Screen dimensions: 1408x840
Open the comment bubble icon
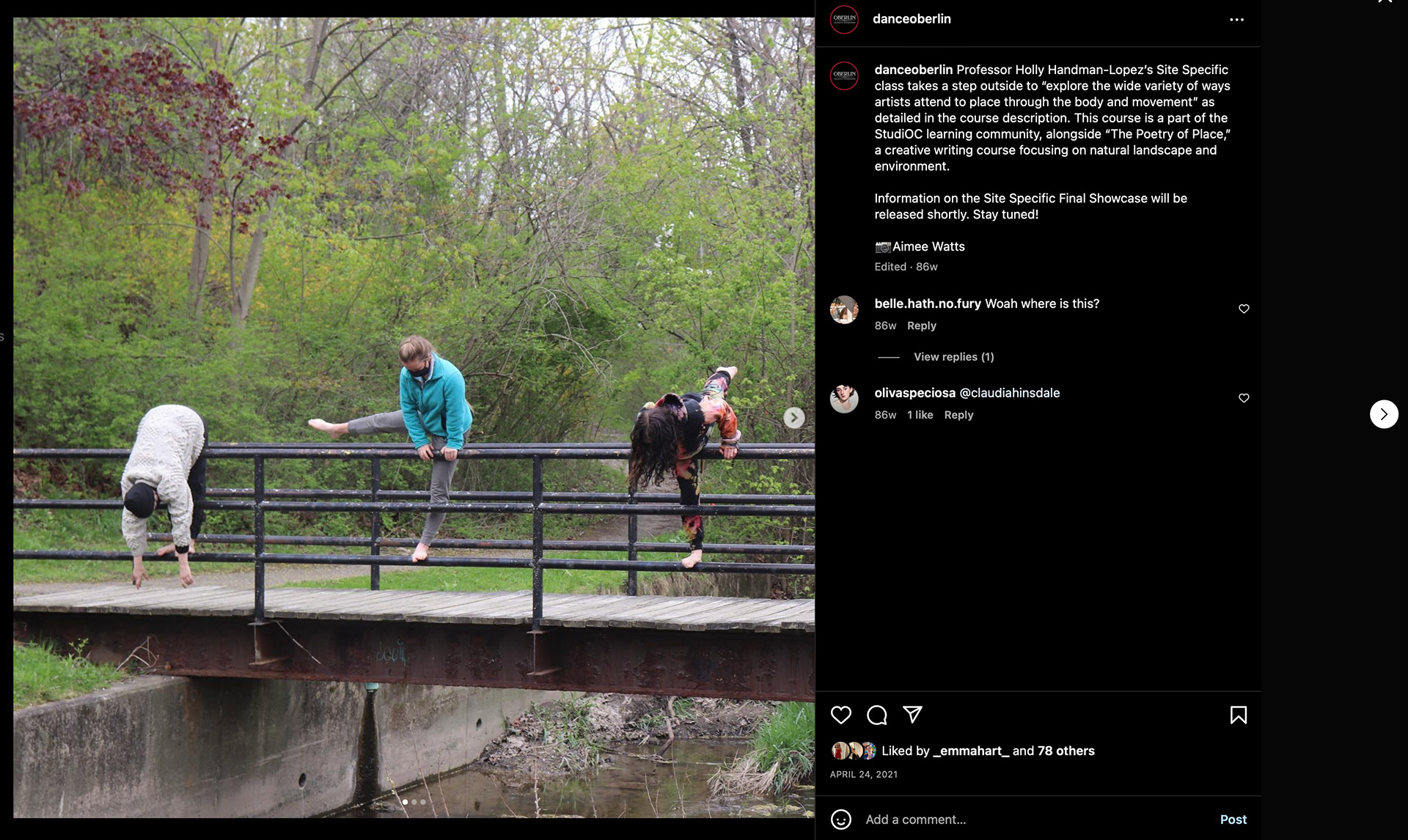877,715
